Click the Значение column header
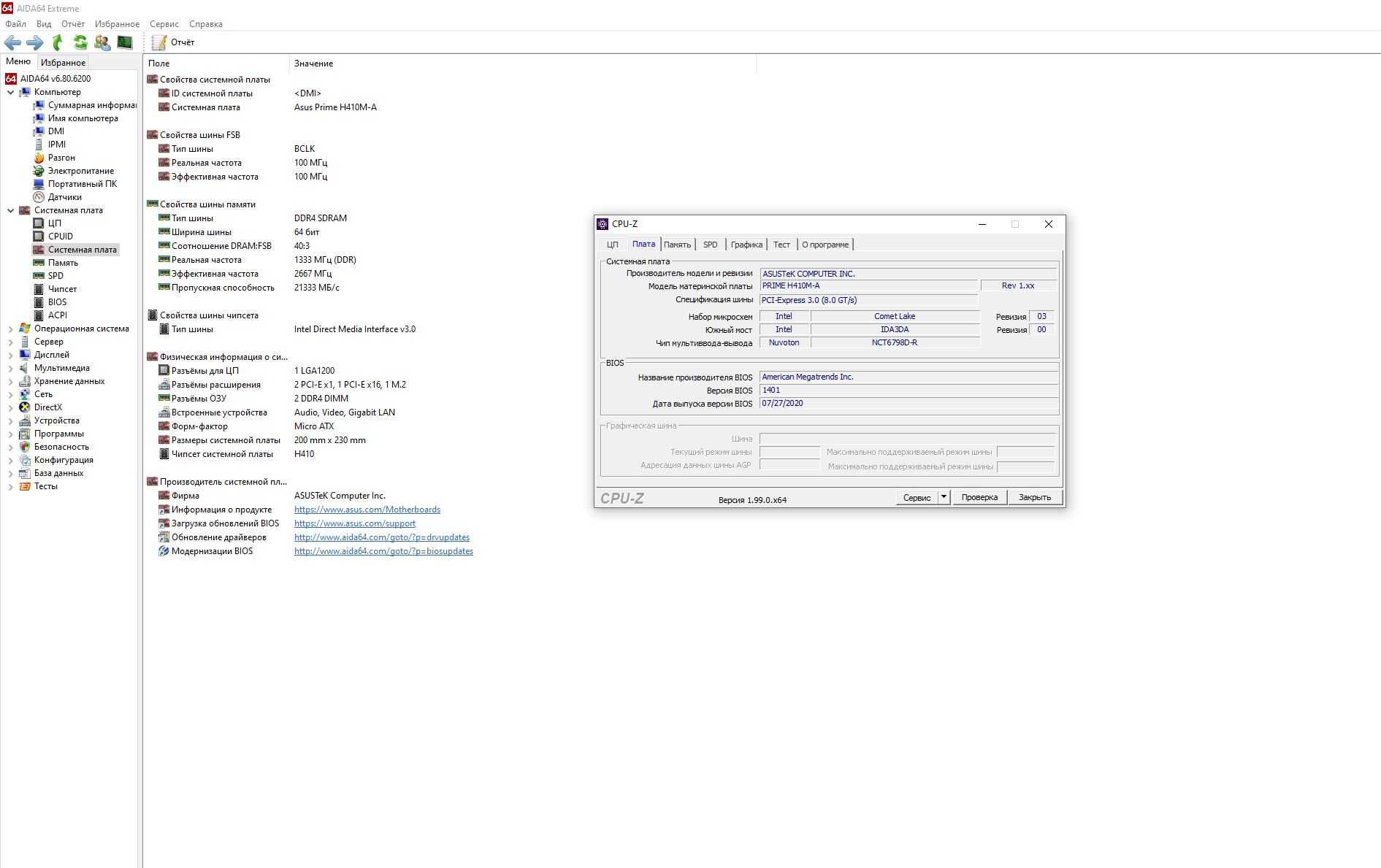The width and height of the screenshot is (1381, 868). pyautogui.click(x=523, y=64)
